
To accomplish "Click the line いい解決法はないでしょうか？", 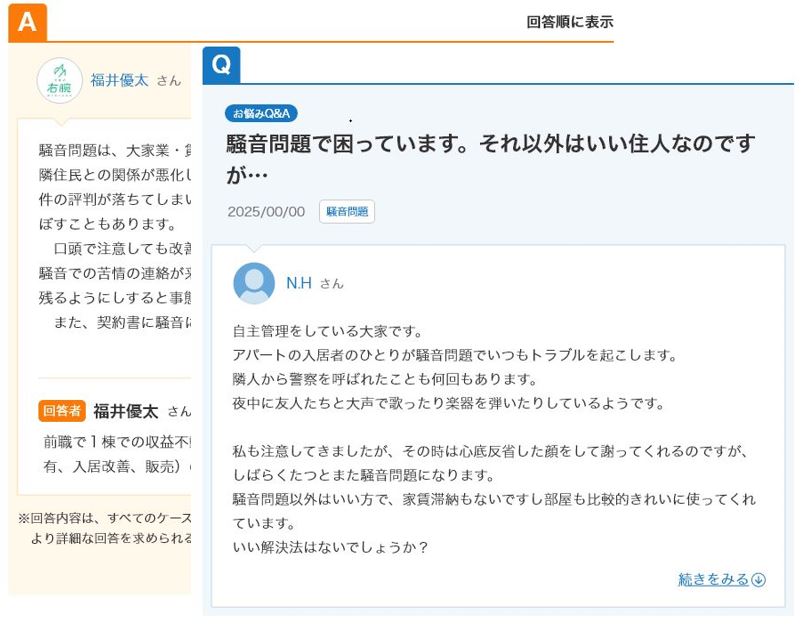I will 330,547.
